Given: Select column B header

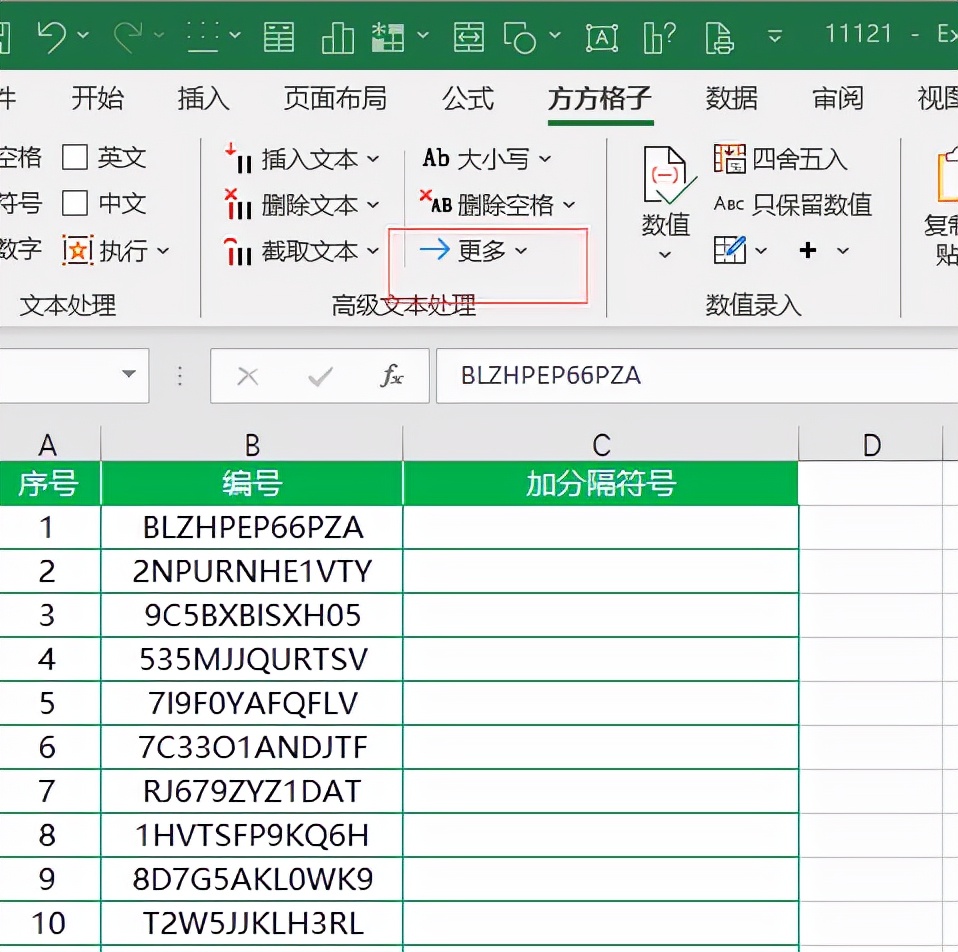Looking at the screenshot, I should pos(252,444).
